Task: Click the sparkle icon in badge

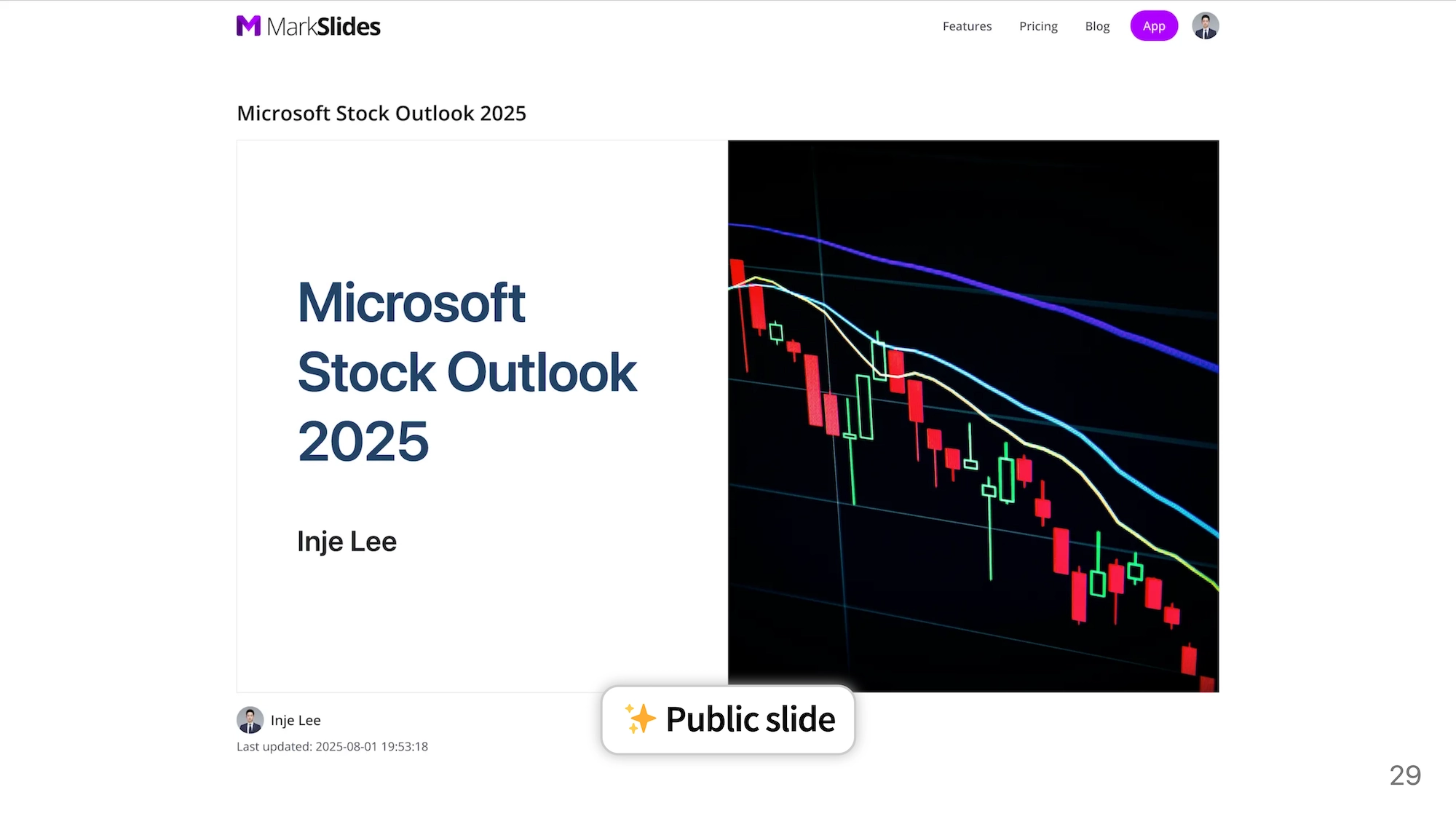Action: (x=640, y=719)
